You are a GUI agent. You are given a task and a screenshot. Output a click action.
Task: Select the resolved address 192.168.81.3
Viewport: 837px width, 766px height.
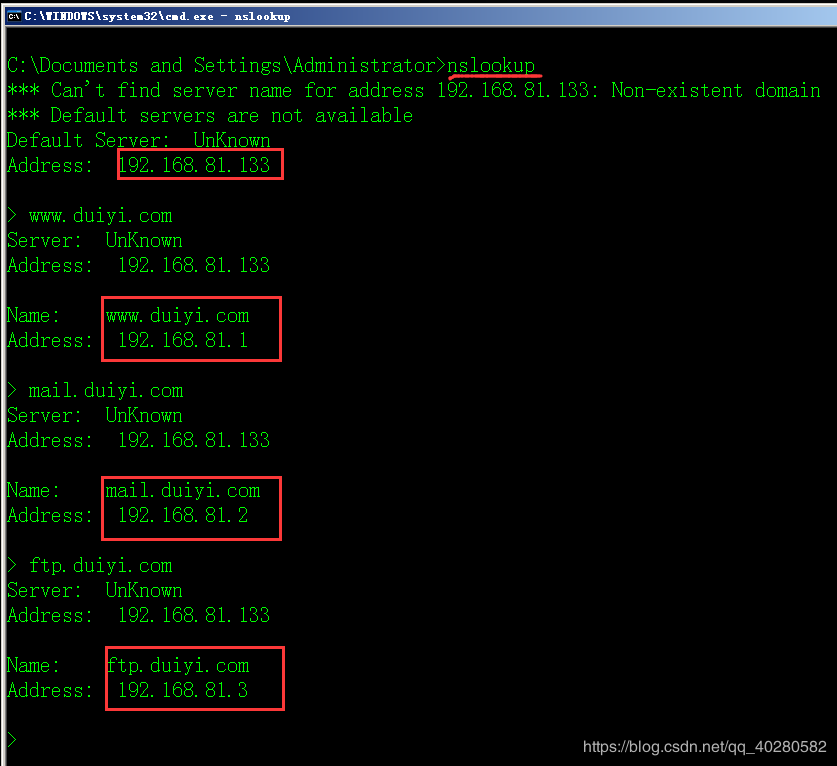coord(183,691)
